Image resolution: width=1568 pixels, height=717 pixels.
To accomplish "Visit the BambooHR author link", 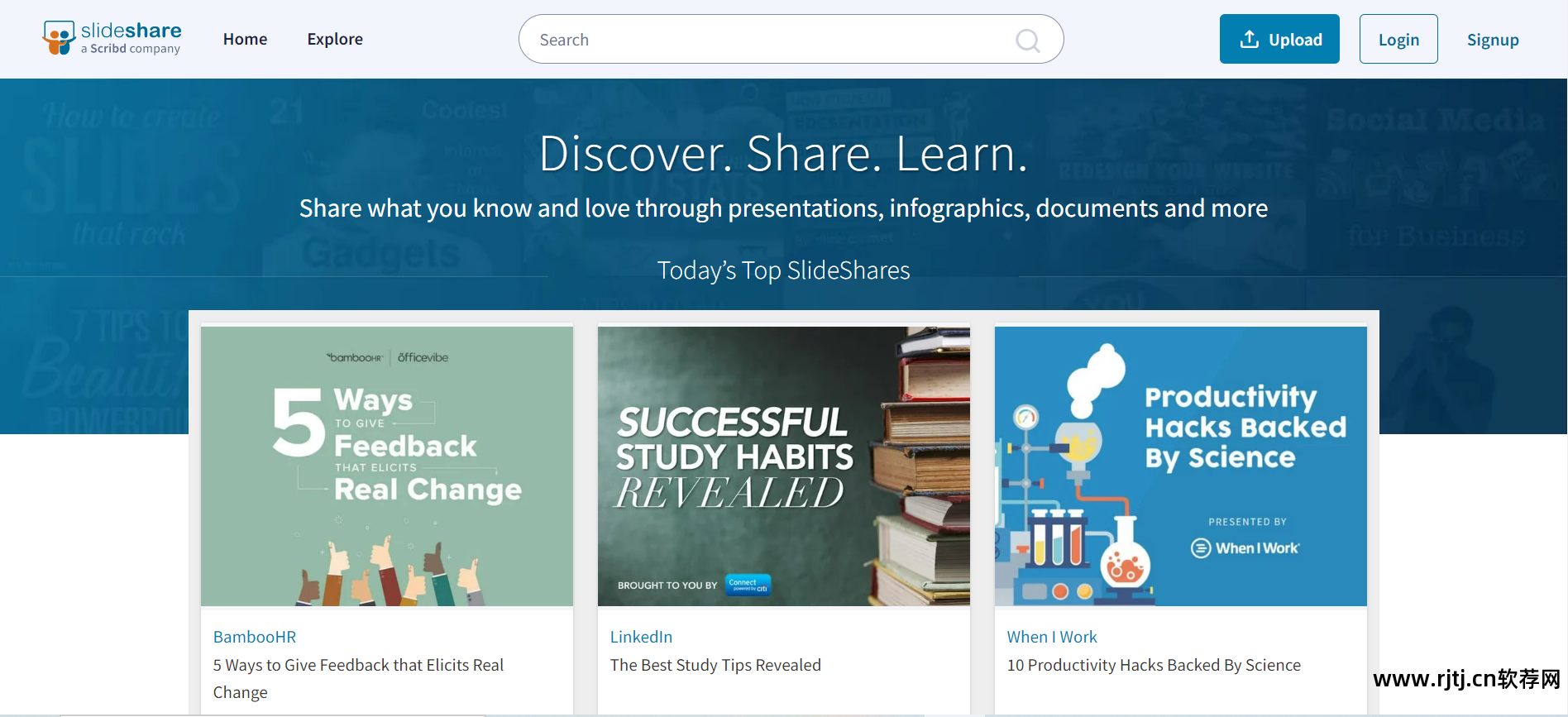I will (x=255, y=637).
